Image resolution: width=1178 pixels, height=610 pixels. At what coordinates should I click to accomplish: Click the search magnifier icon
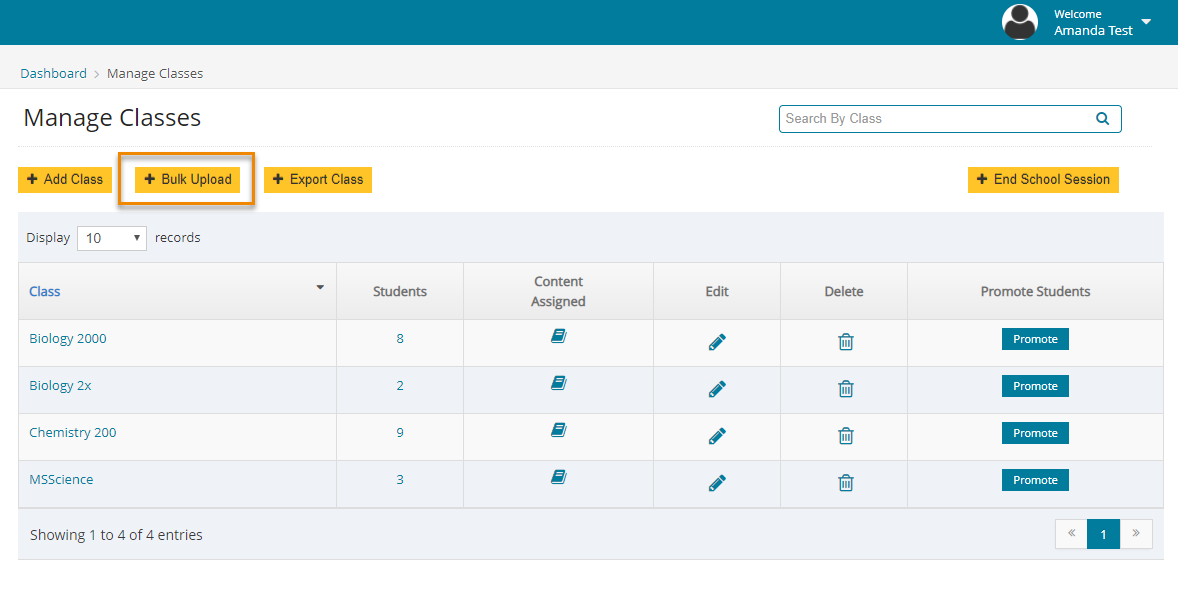[1102, 118]
